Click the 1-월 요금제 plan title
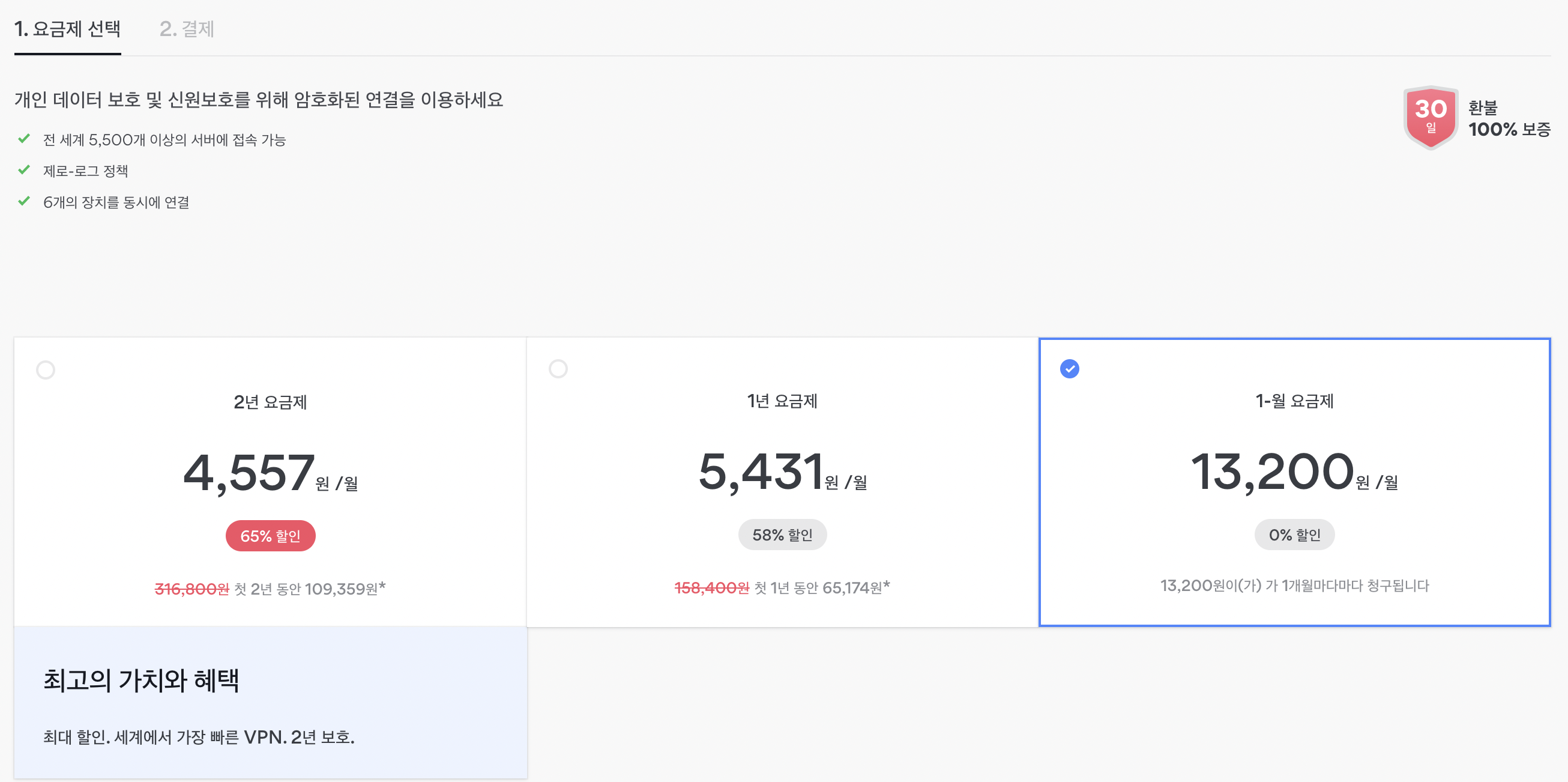Screen dimensions: 1568x782 1294,401
